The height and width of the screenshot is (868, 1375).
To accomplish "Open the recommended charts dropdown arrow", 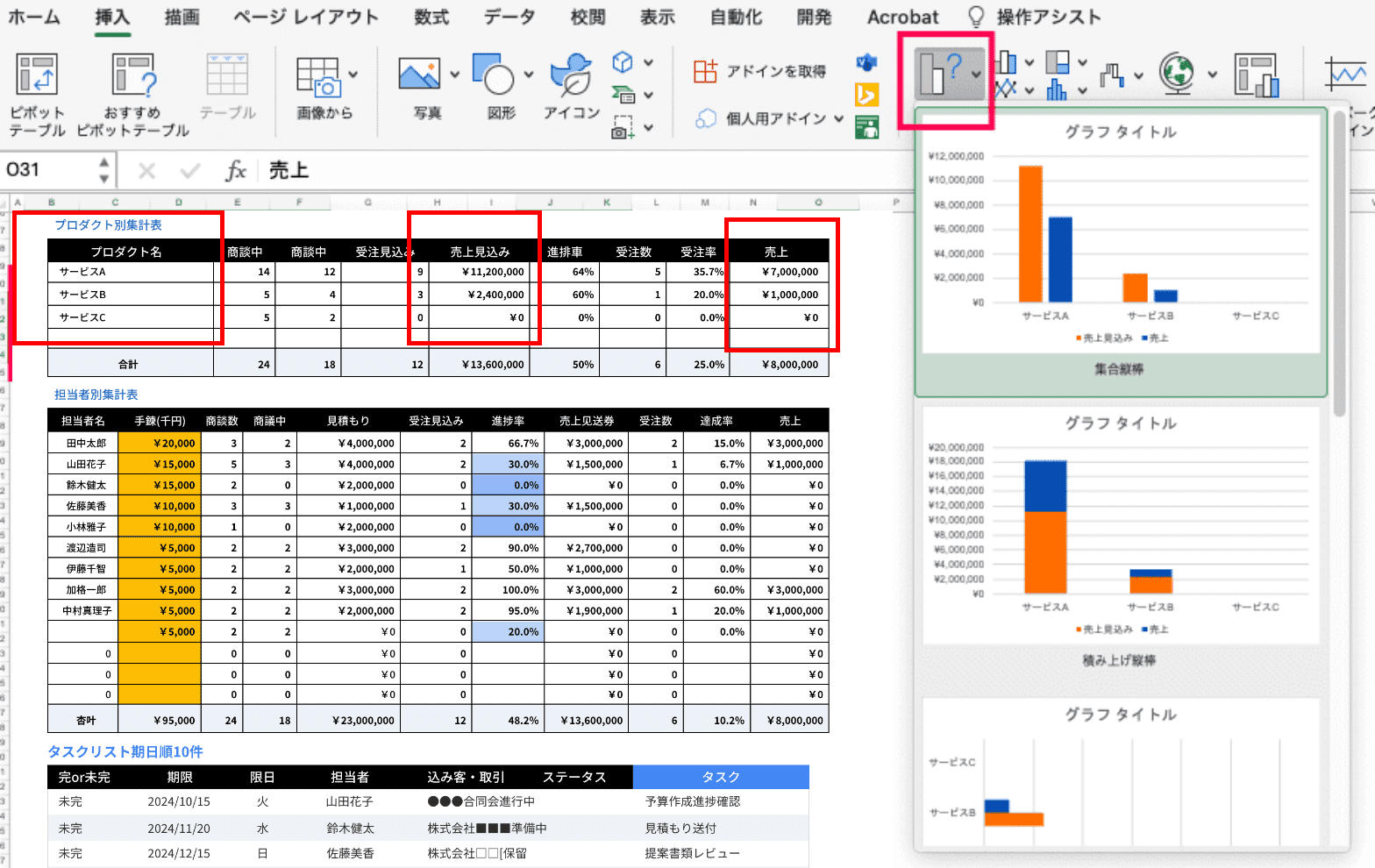I will pyautogui.click(x=976, y=75).
